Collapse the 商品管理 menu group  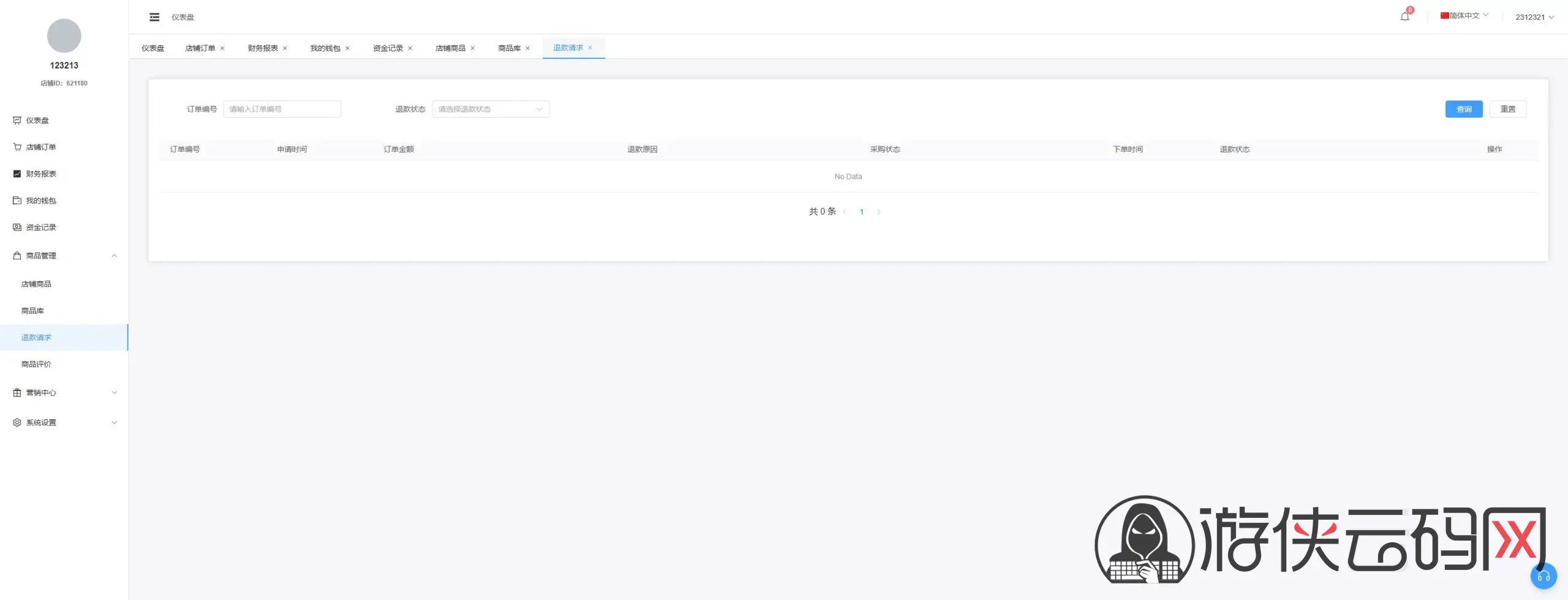point(64,256)
